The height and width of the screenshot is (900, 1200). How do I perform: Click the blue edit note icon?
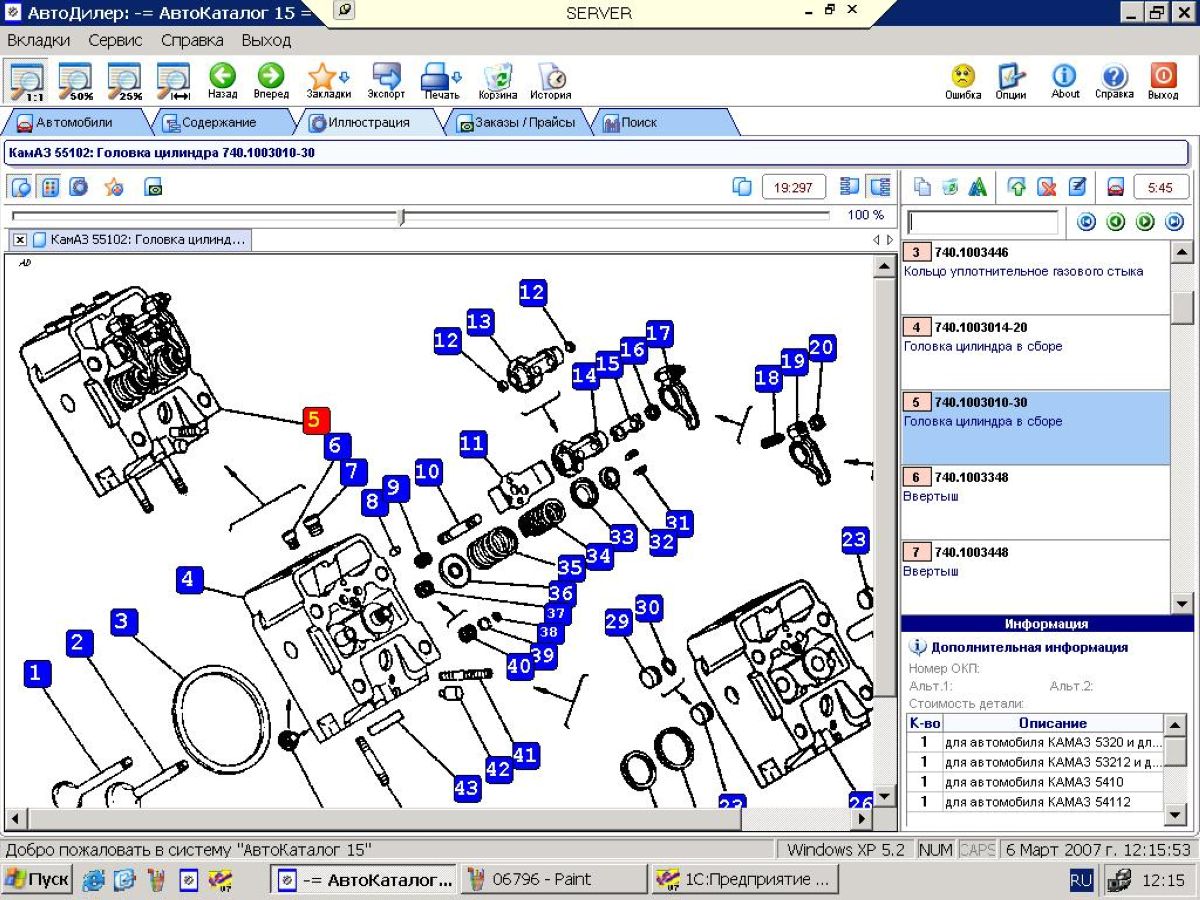click(1077, 187)
